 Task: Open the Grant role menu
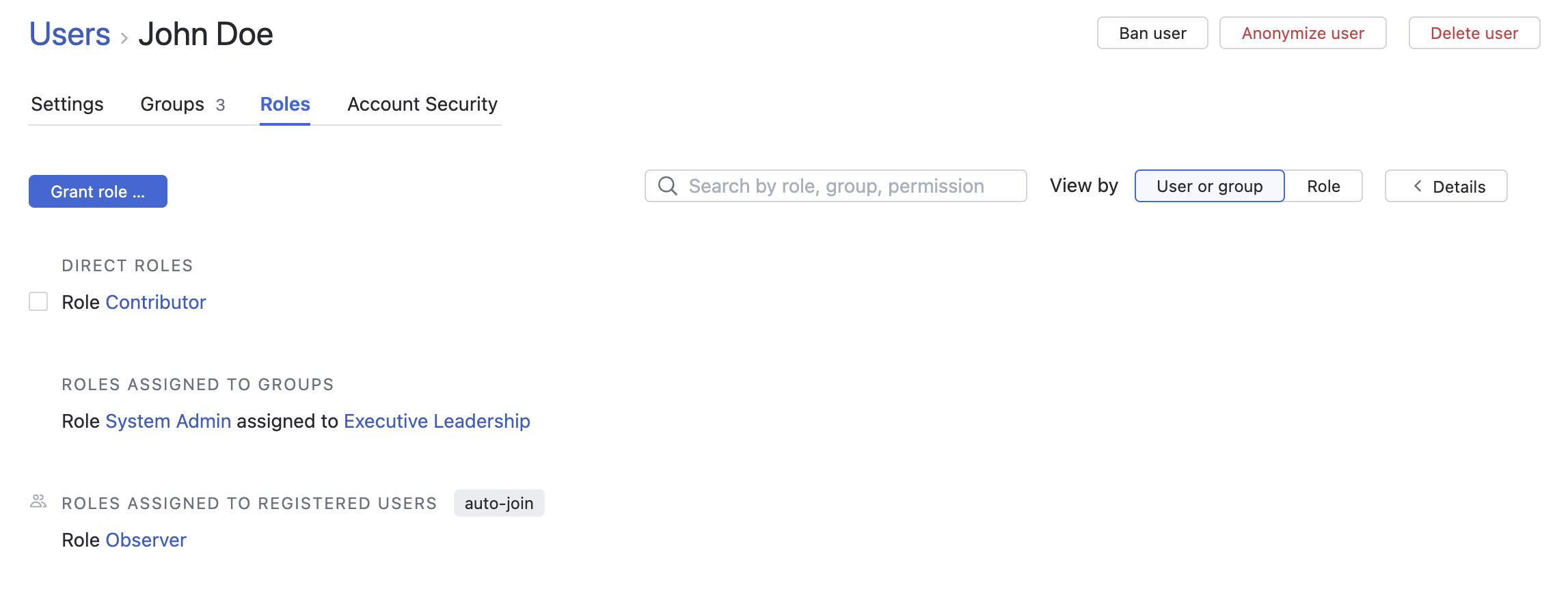click(98, 191)
